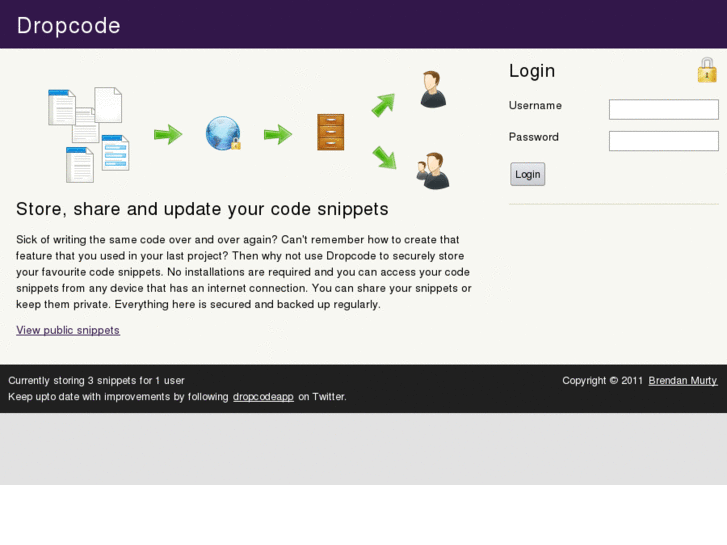This screenshot has width=727, height=545.
Task: Click the green arrow pointing up to the single user
Action: 383,105
